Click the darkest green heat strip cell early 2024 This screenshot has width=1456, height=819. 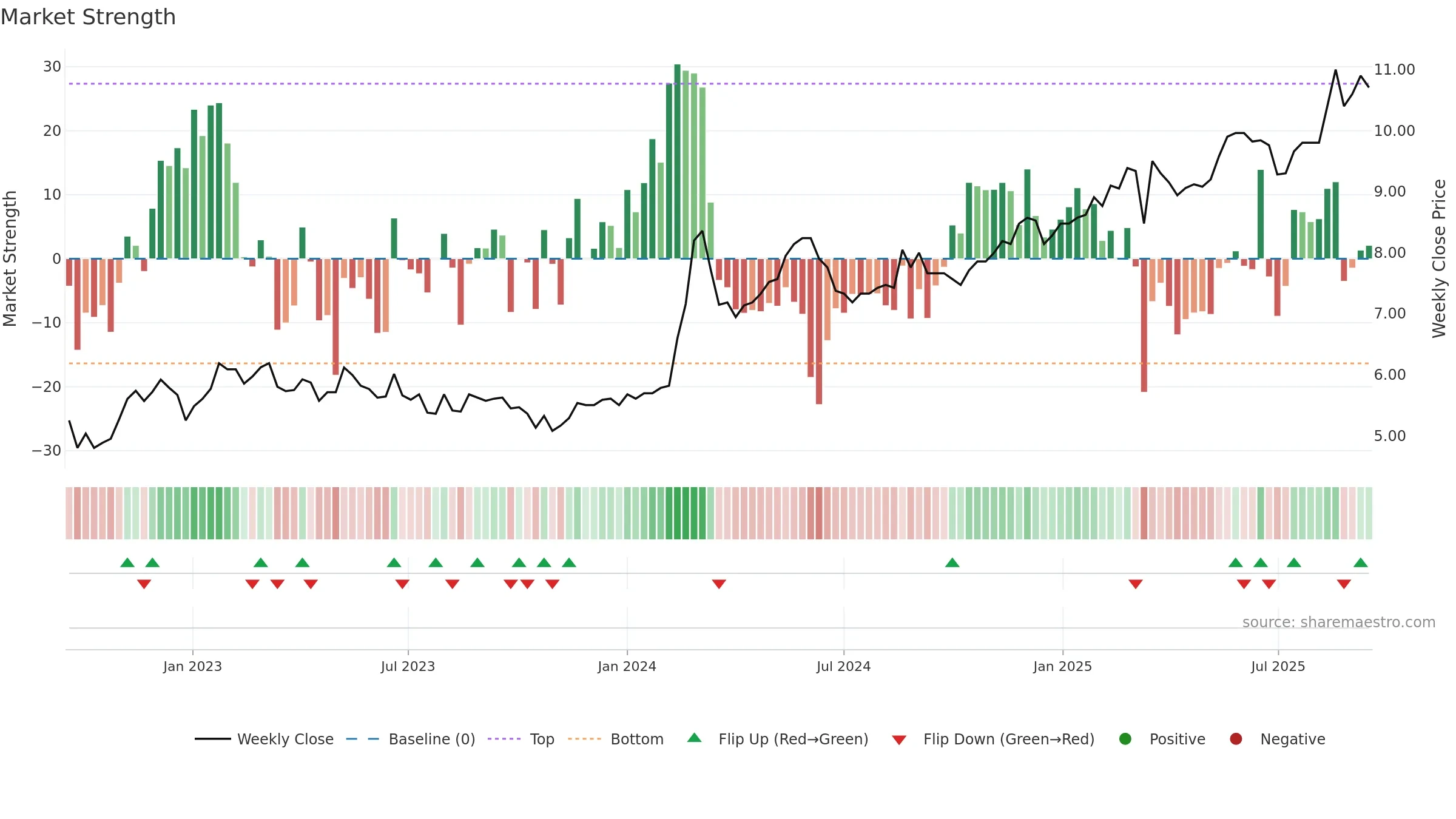[677, 513]
